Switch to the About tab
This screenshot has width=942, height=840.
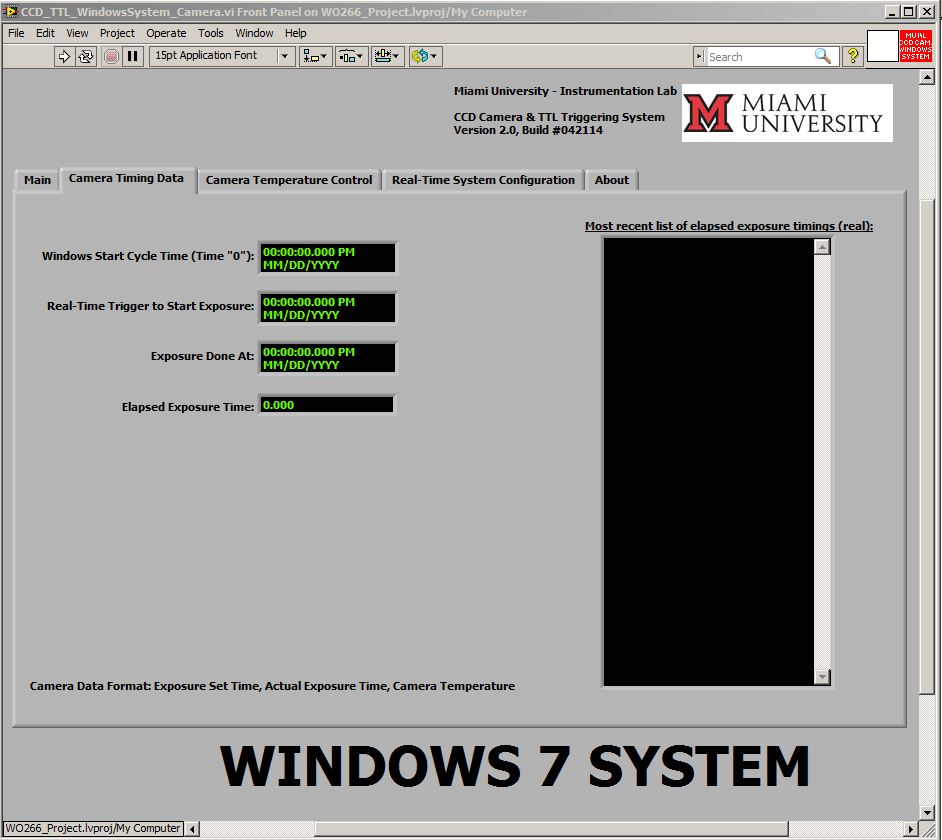[x=612, y=180]
